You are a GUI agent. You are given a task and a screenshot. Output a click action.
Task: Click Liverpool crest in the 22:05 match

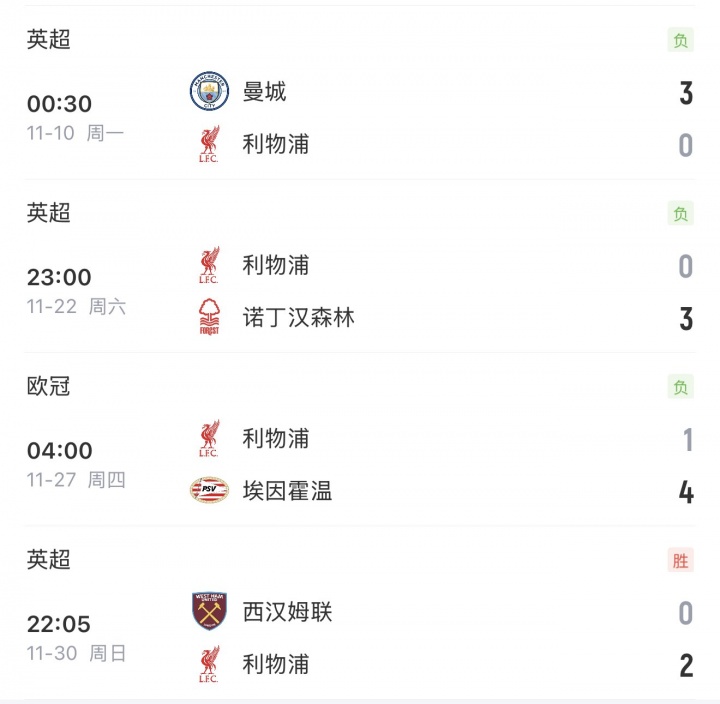(209, 664)
